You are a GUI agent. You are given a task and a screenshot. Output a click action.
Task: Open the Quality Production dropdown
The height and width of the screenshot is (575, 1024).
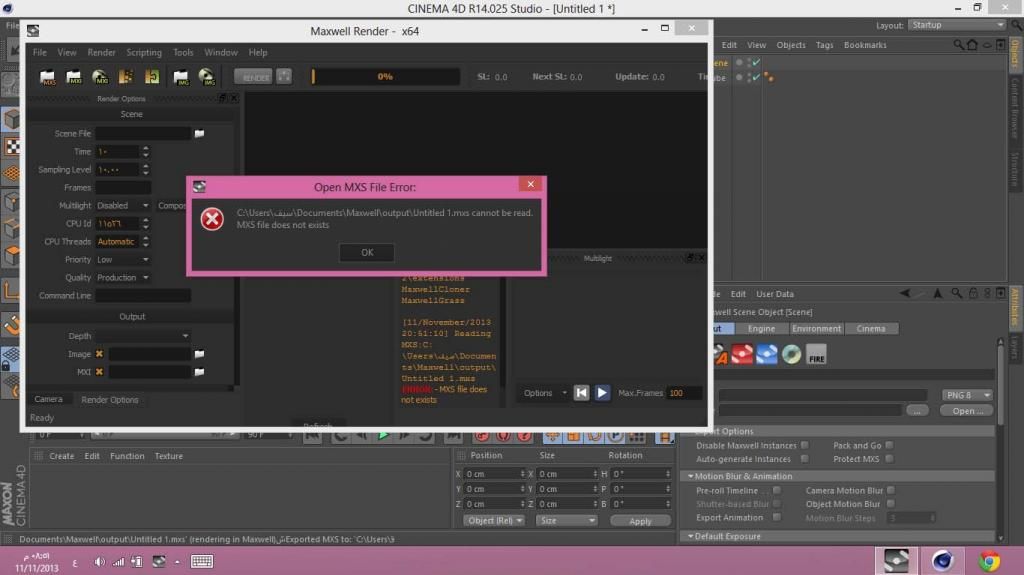123,278
